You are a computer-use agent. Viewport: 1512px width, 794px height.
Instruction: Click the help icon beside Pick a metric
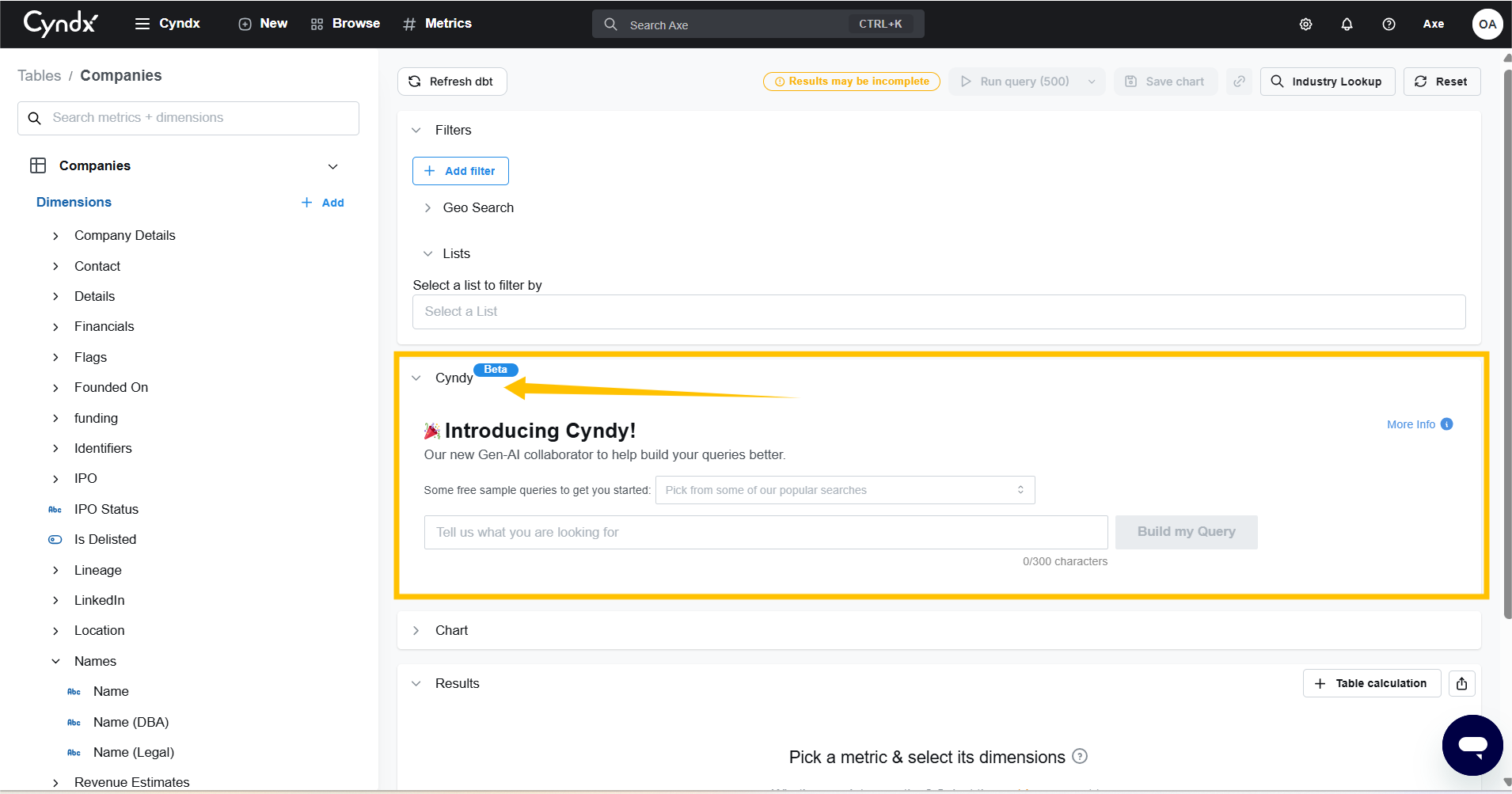click(x=1080, y=757)
